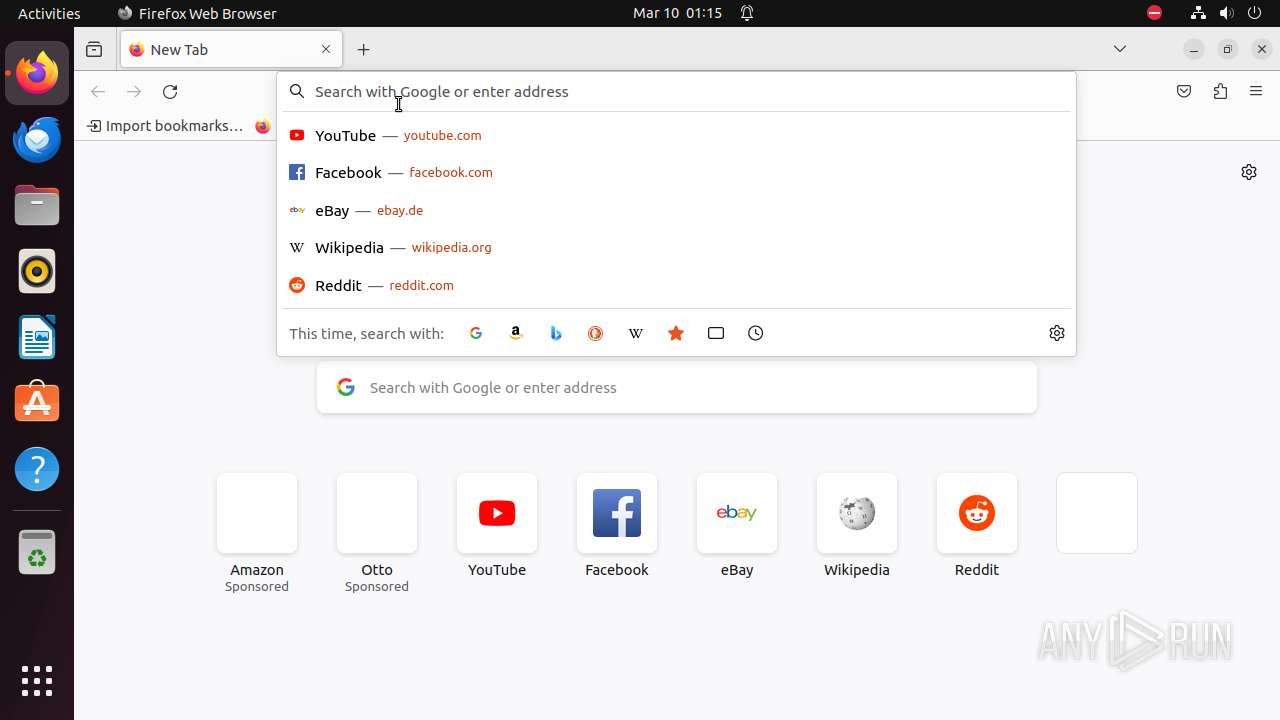Launch Rhythmbox from dock
Viewport: 1280px width, 720px height.
tap(37, 271)
